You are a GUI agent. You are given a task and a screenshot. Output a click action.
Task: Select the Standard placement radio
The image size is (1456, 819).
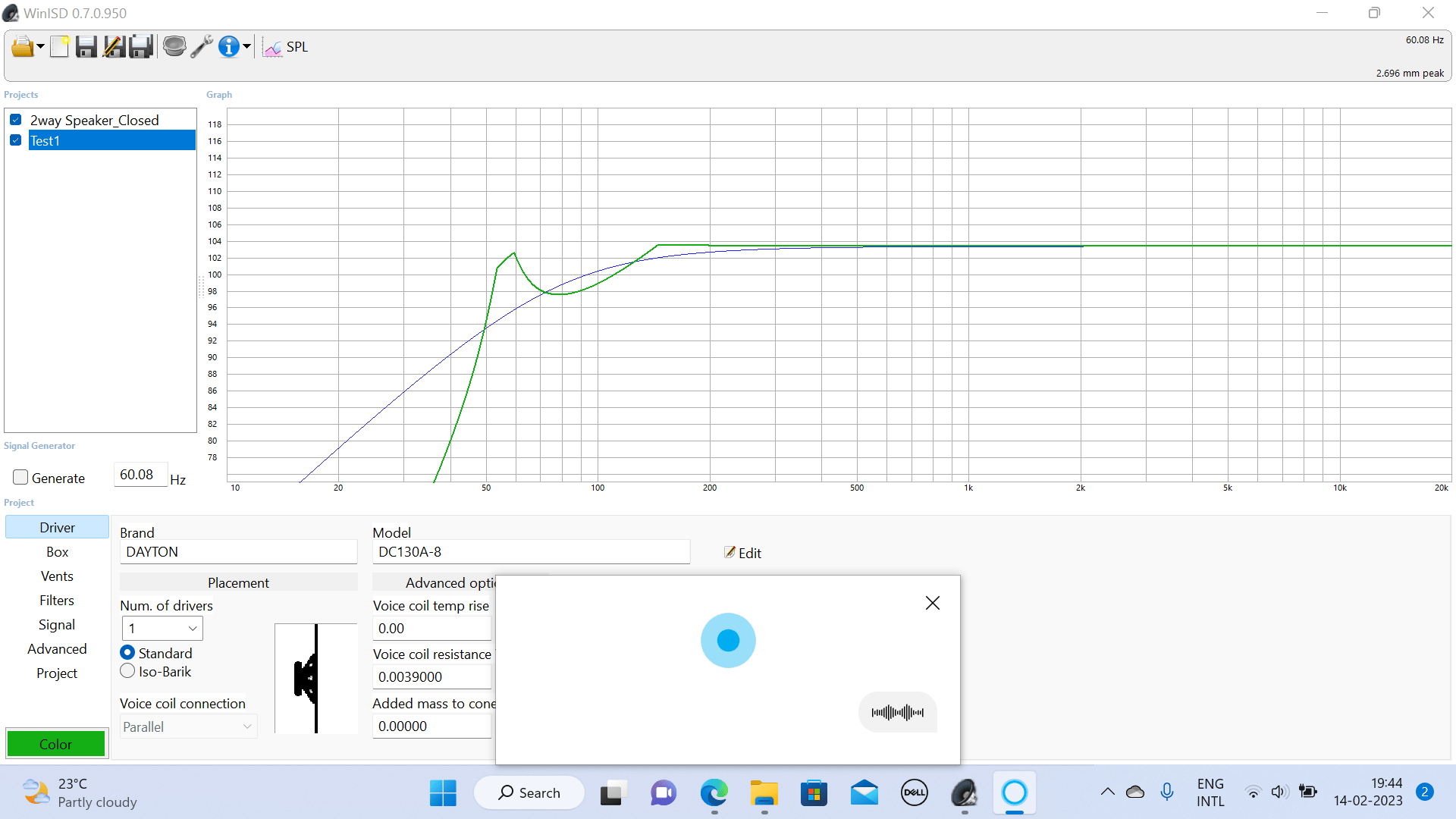127,653
